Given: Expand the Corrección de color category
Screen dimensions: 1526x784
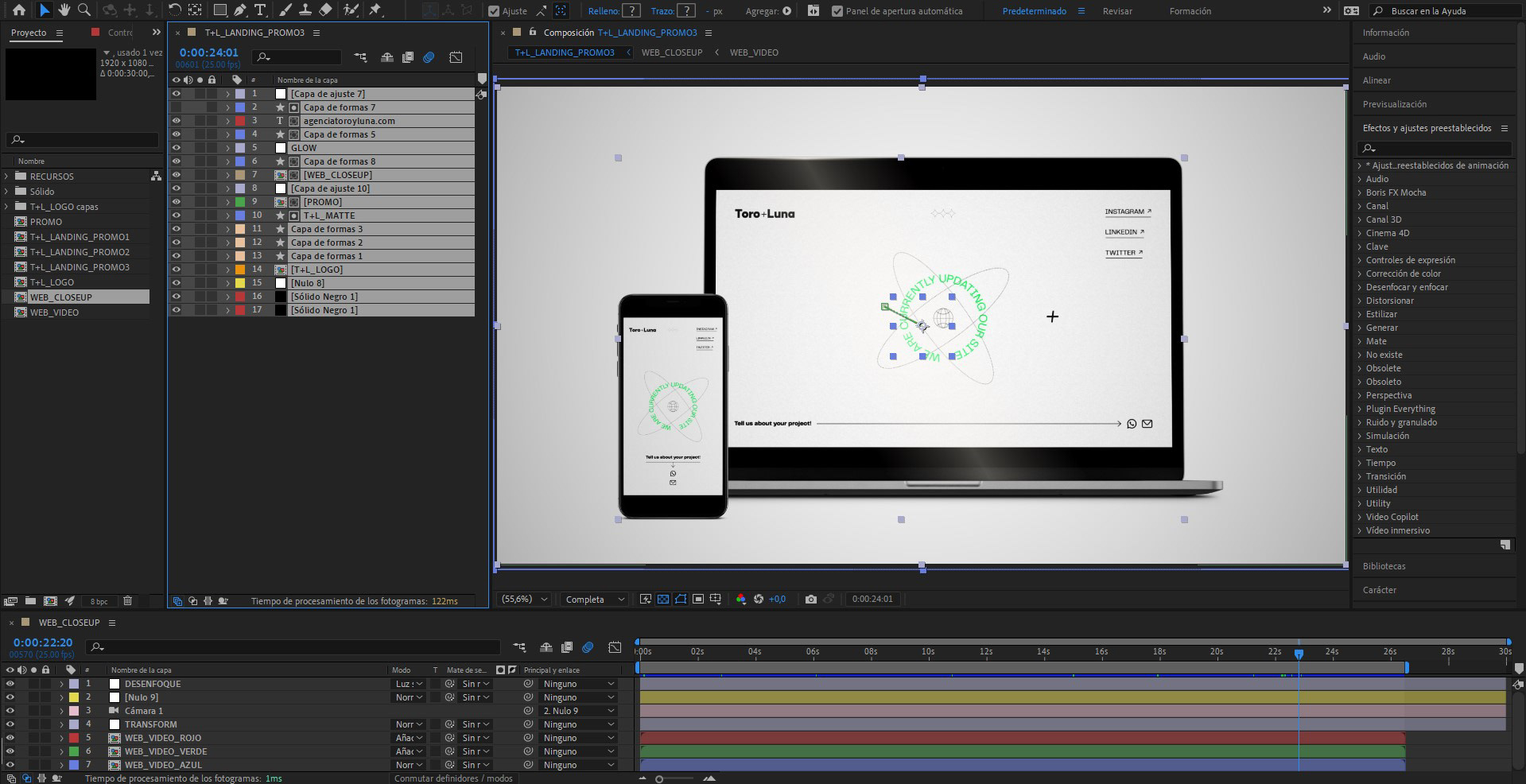Looking at the screenshot, I should [1359, 274].
